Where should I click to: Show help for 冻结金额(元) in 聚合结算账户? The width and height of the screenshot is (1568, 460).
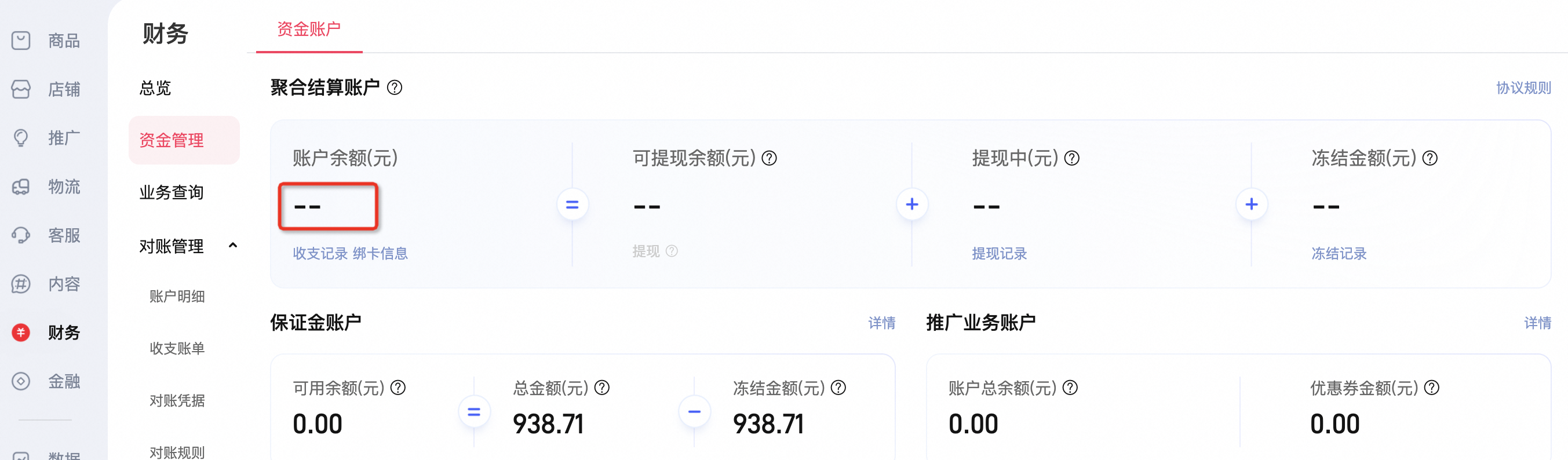tap(1430, 158)
